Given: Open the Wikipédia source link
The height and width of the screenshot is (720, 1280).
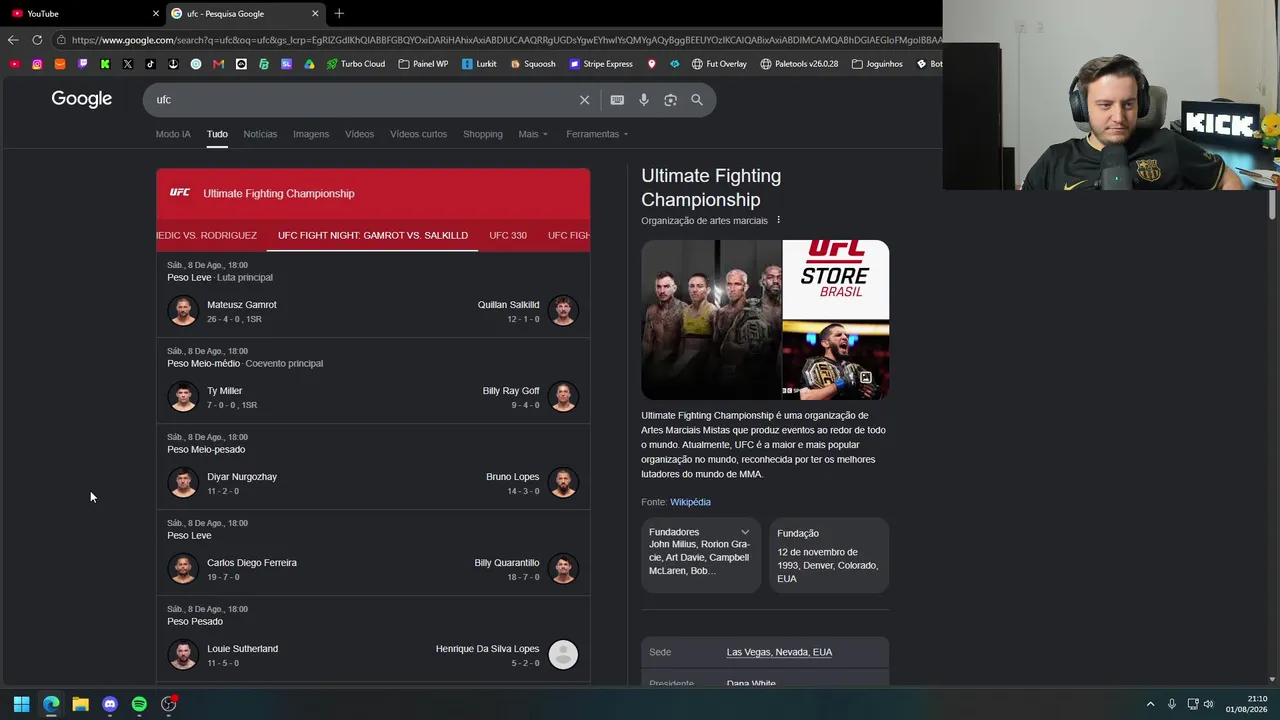Looking at the screenshot, I should [x=690, y=502].
